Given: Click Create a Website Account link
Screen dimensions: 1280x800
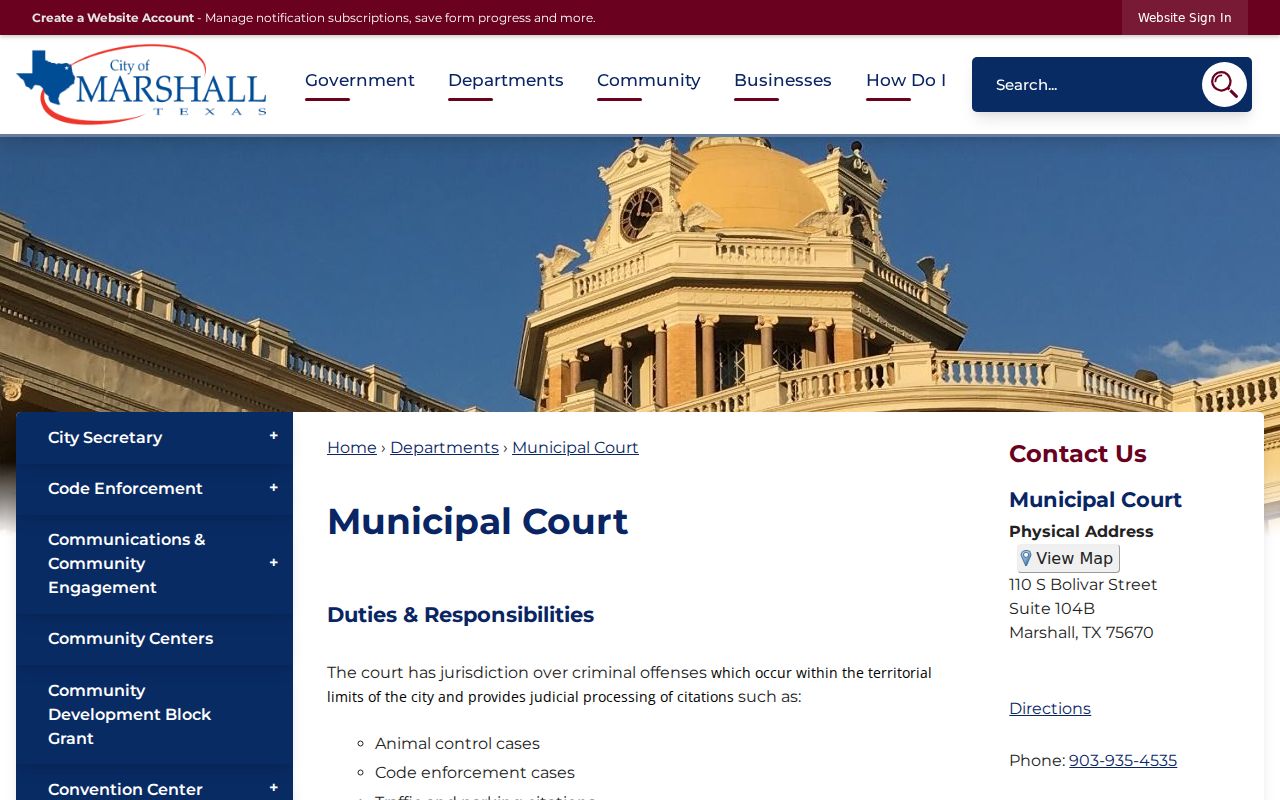Looking at the screenshot, I should (x=113, y=18).
